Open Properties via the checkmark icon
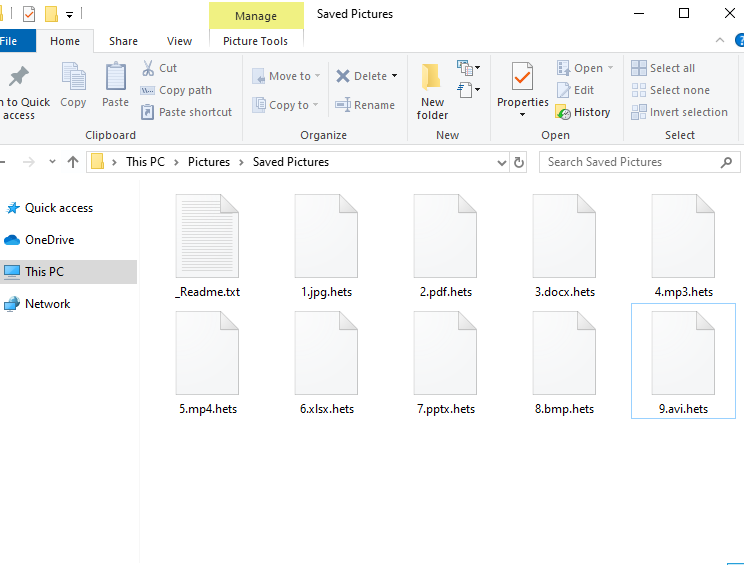The height and width of the screenshot is (565, 744). coord(522,78)
